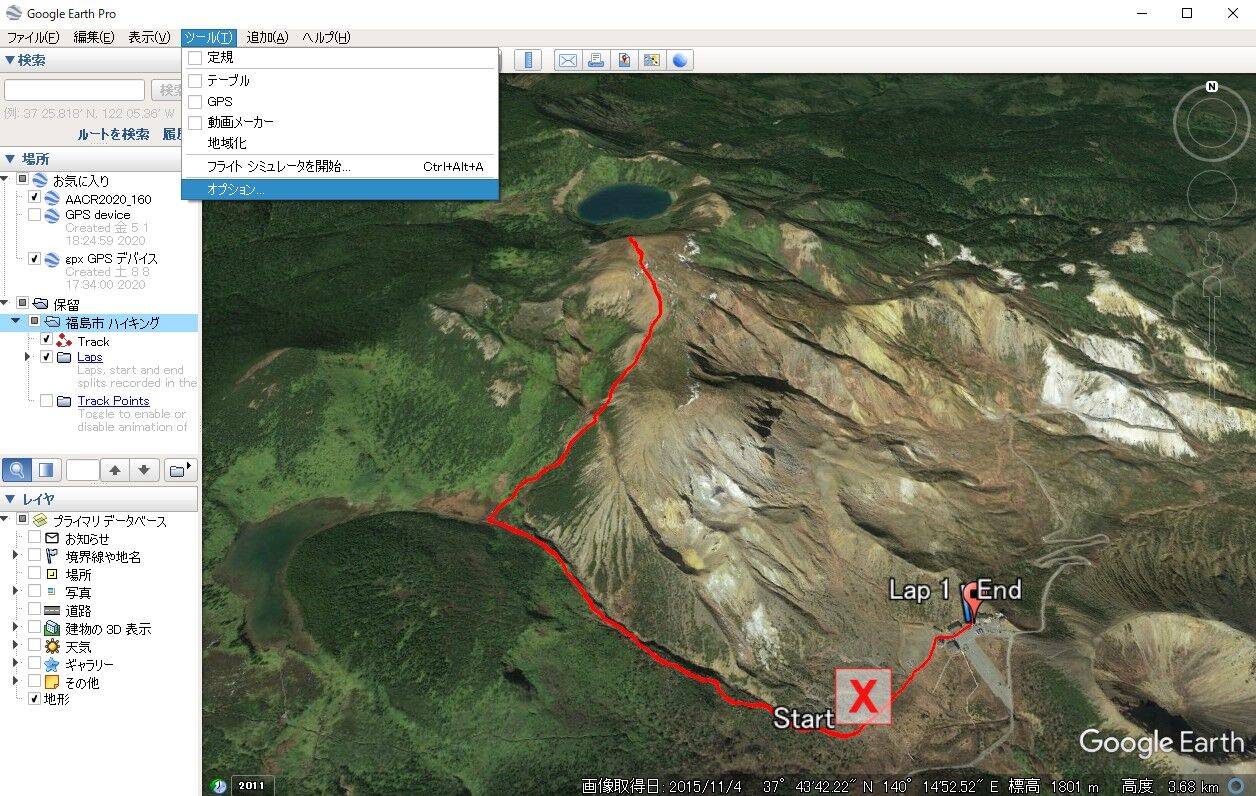The height and width of the screenshot is (796, 1256).
Task: Click the View in Google Maps toolbar icon
Action: click(652, 60)
